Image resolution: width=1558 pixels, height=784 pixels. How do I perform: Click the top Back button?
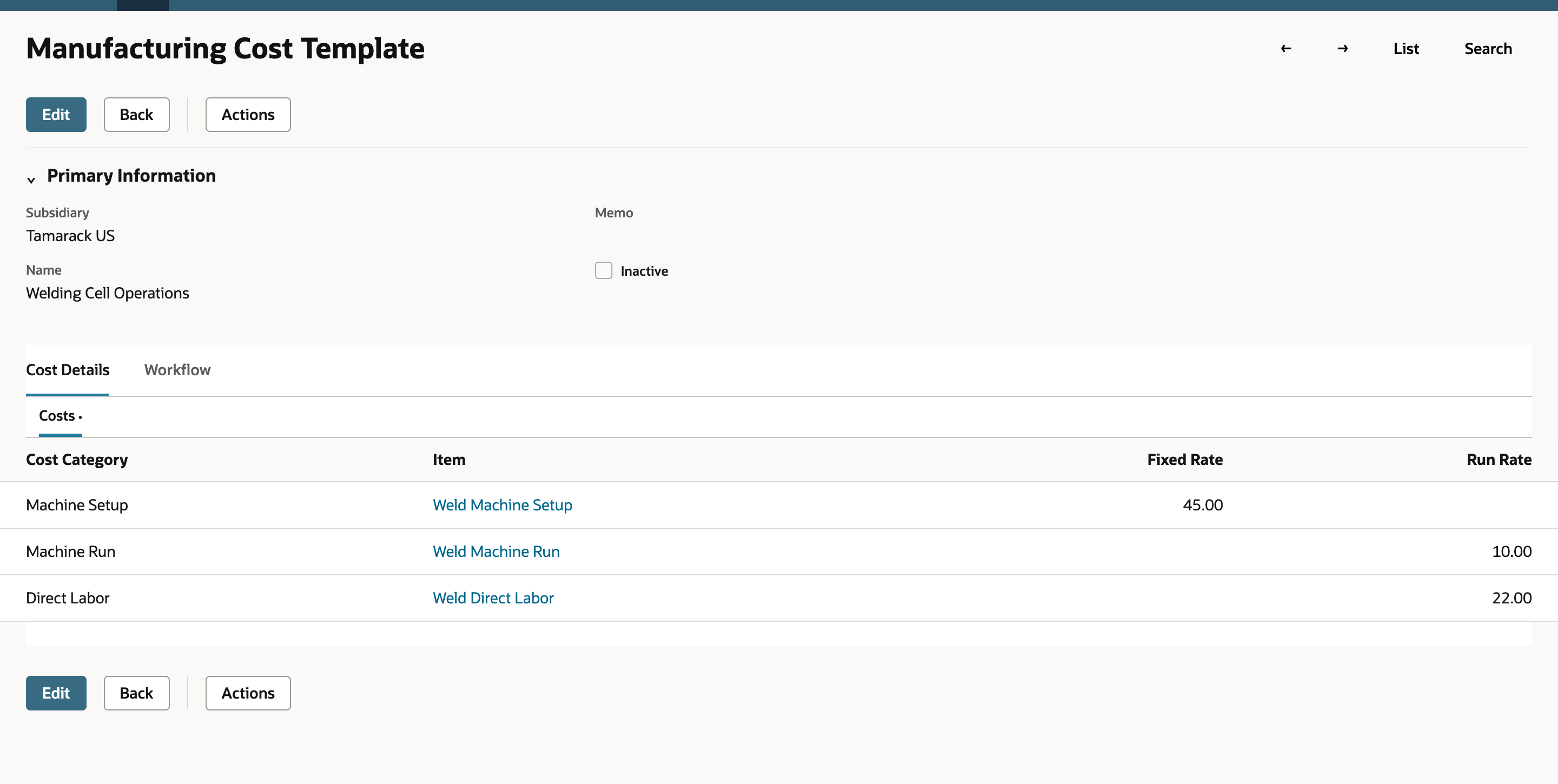(x=137, y=114)
